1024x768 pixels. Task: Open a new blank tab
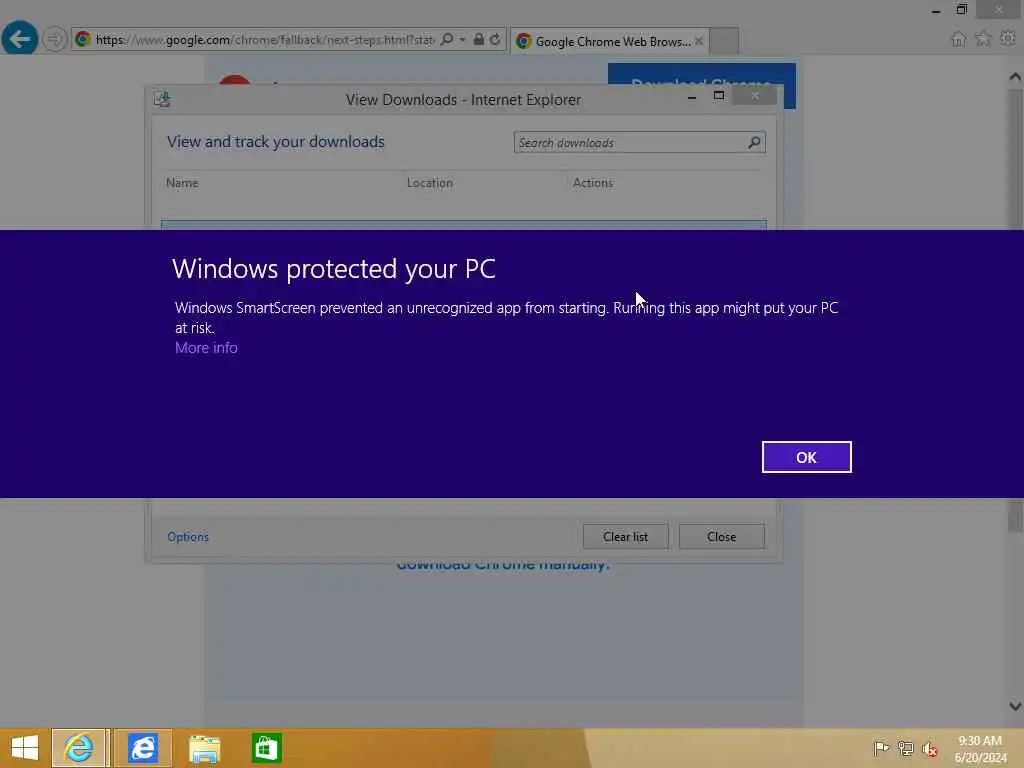click(724, 41)
